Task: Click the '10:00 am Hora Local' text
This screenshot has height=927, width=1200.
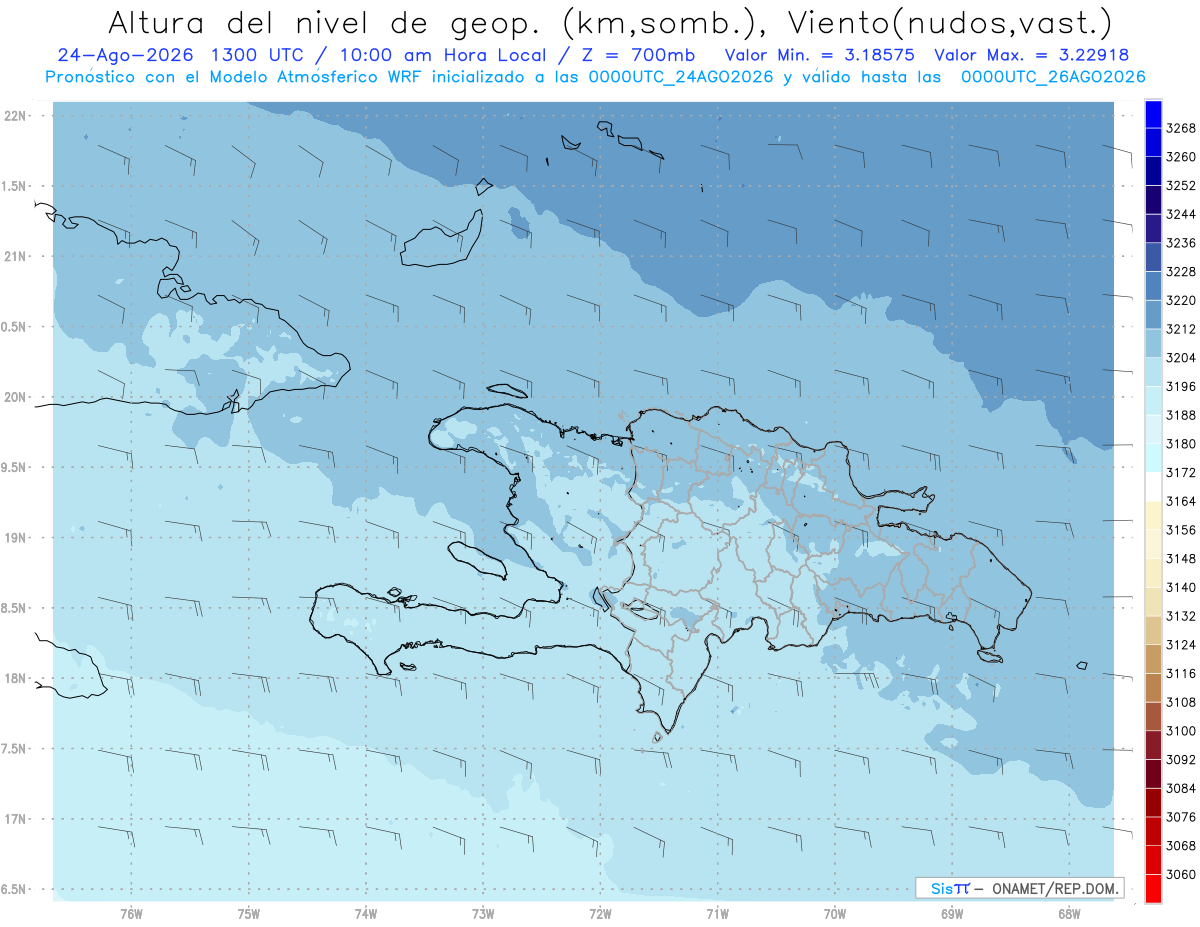Action: pos(441,55)
